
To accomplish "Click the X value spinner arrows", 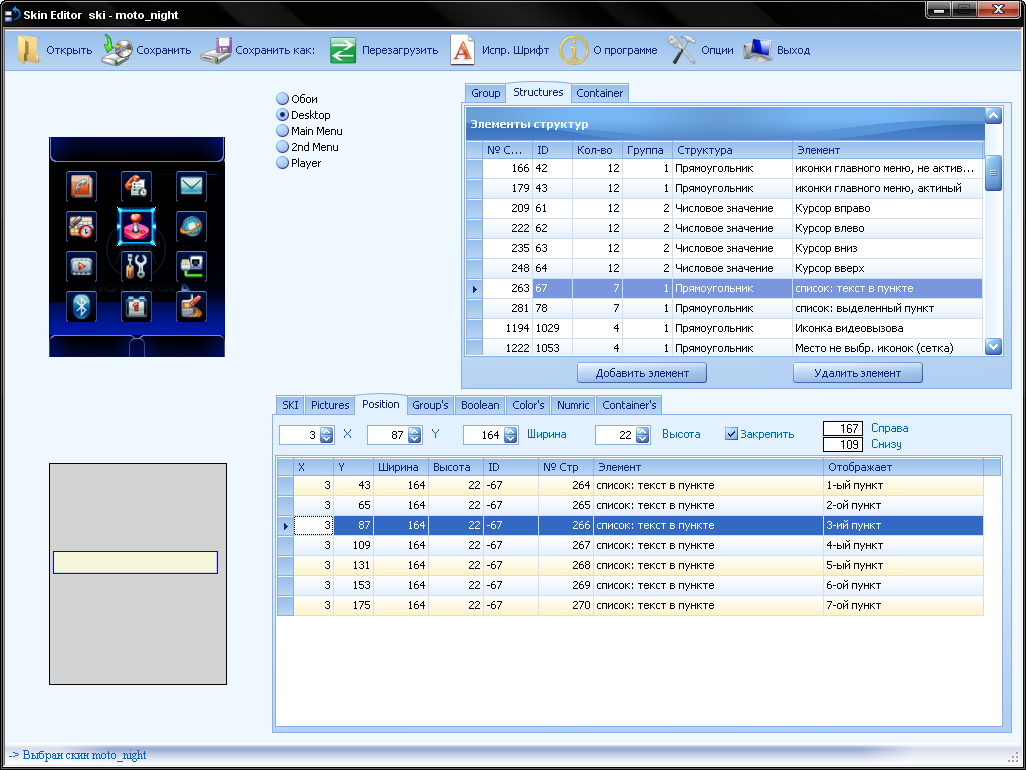I will (327, 435).
